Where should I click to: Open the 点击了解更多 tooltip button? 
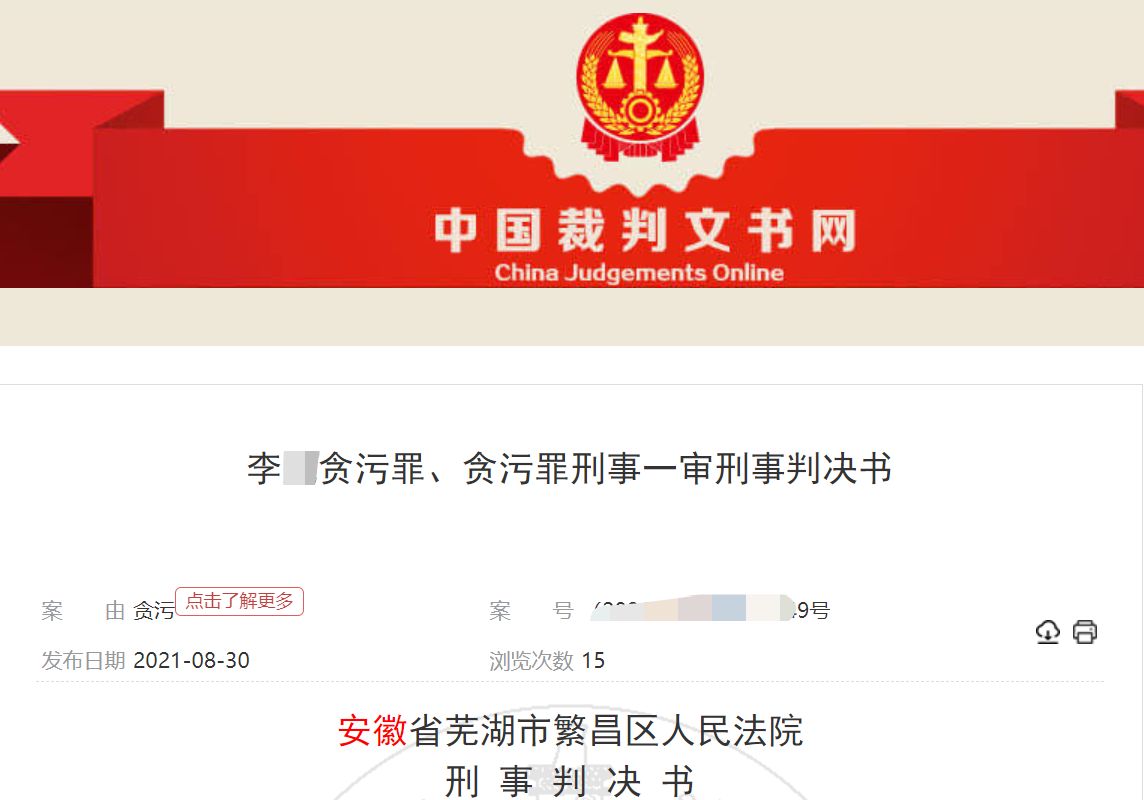point(239,601)
